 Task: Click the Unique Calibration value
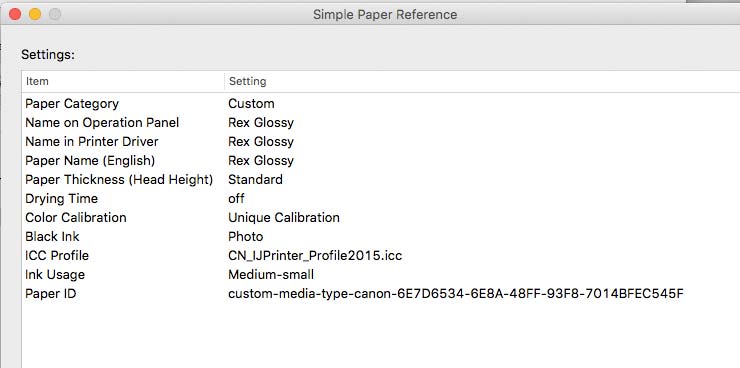coord(284,217)
